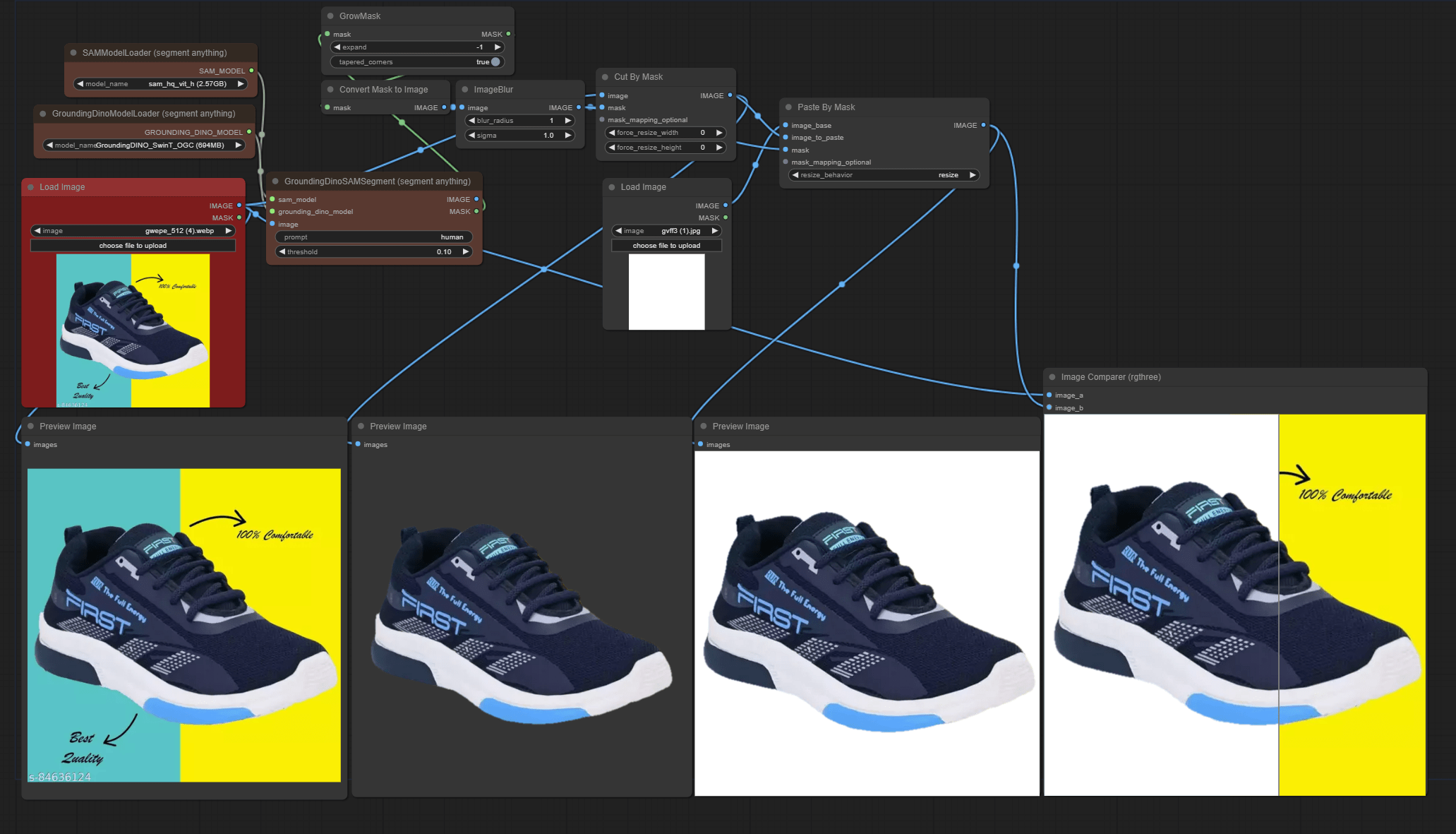This screenshot has width=1456, height=834.
Task: Toggle tapered_corners switch in GrowMask
Action: click(x=495, y=62)
